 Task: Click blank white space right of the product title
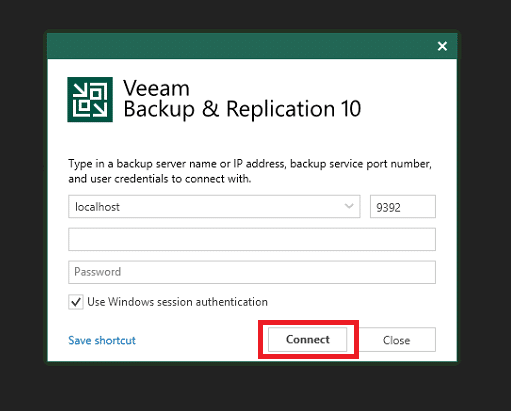pos(407,100)
